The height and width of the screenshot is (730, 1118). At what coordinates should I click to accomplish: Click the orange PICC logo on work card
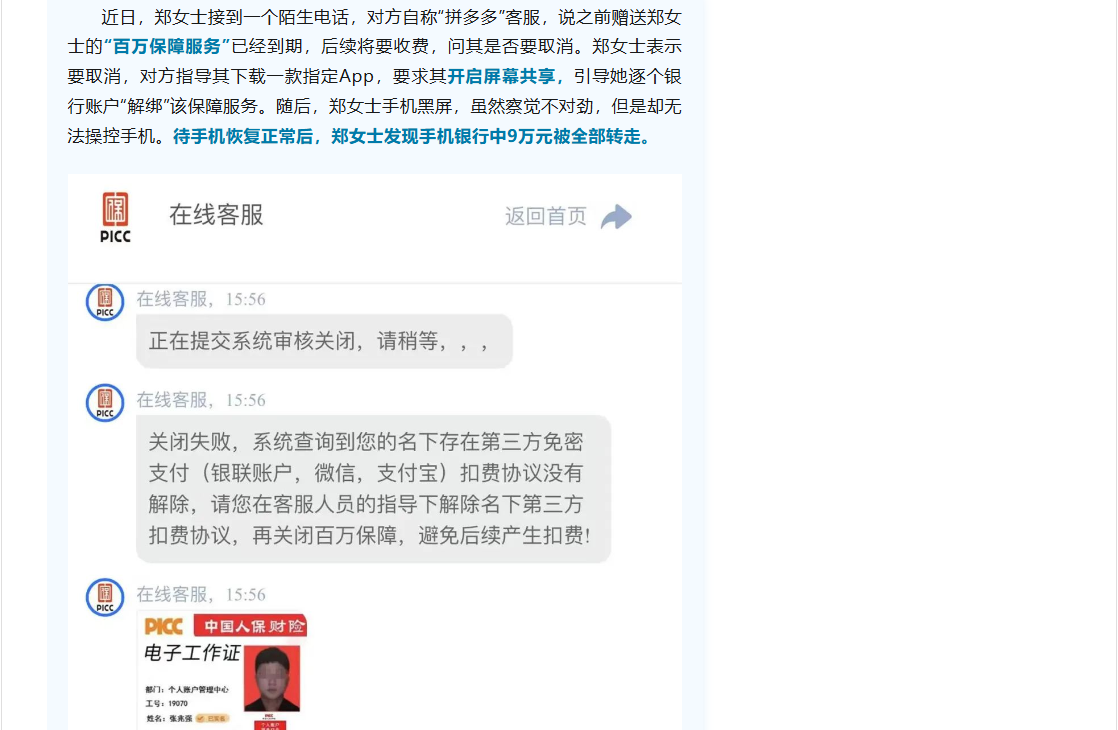pyautogui.click(x=164, y=627)
